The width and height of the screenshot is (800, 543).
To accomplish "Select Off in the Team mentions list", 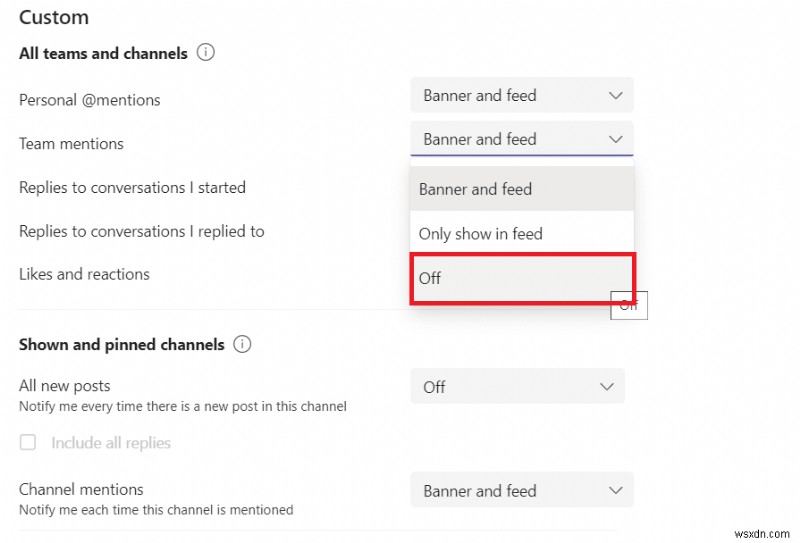I will pyautogui.click(x=431, y=278).
